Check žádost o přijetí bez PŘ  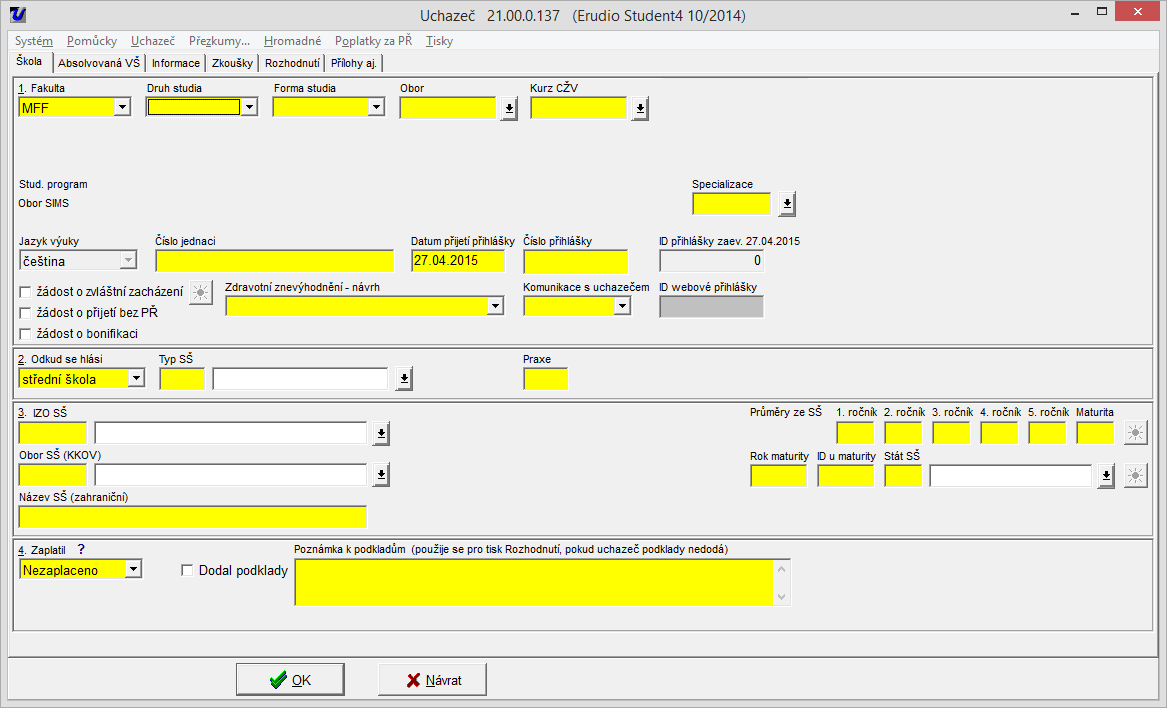coord(26,313)
